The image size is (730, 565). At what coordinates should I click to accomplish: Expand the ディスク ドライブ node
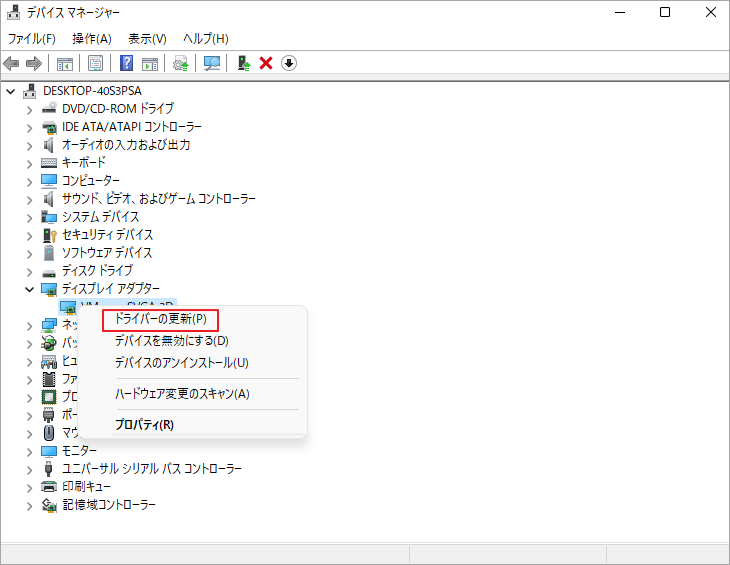point(30,272)
